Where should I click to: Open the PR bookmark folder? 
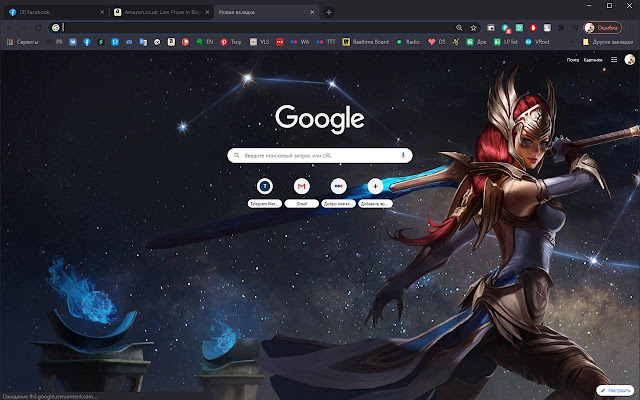tap(55, 42)
